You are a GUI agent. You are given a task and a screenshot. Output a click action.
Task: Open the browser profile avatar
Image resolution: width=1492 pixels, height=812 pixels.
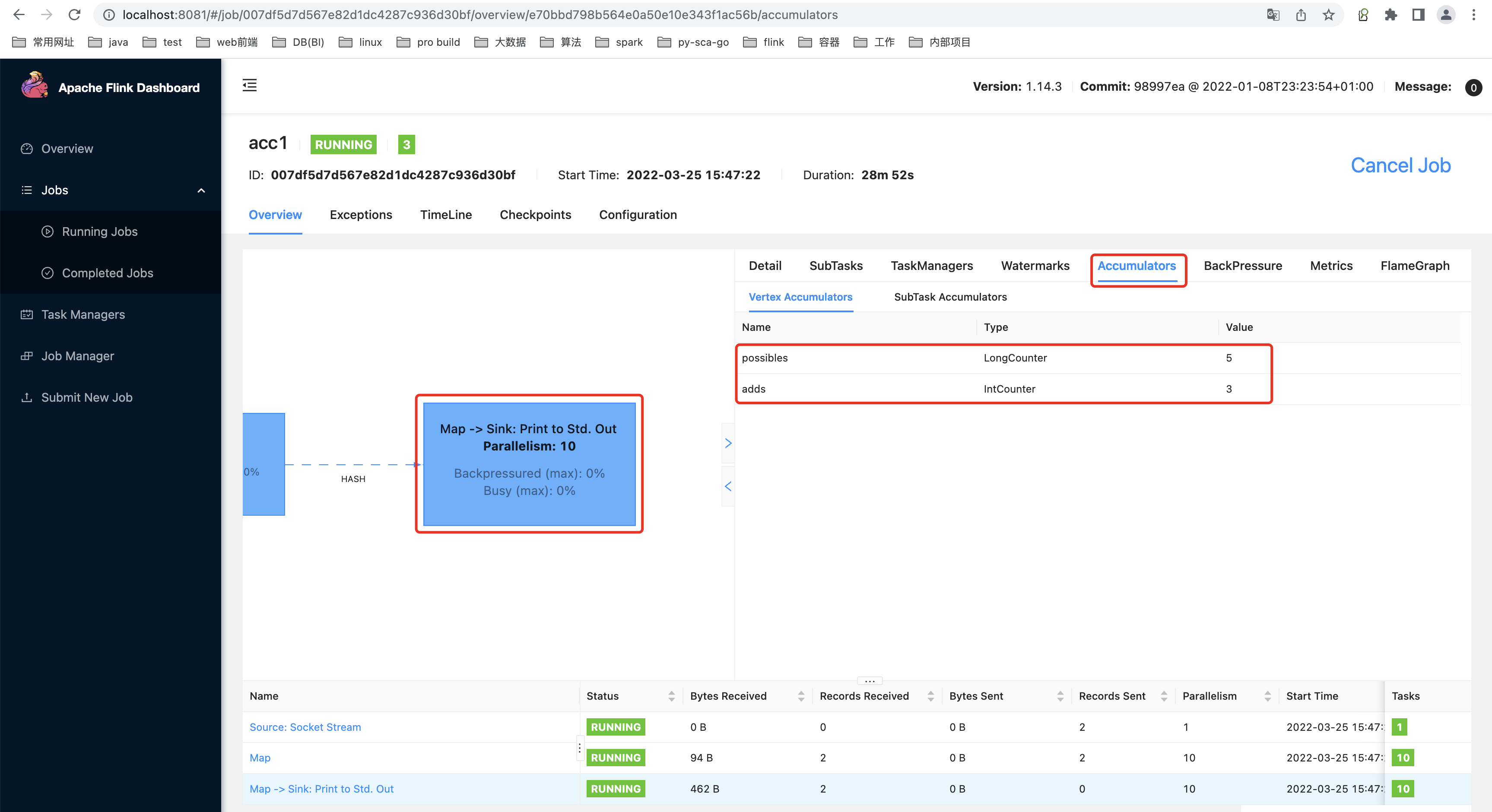tap(1446, 15)
